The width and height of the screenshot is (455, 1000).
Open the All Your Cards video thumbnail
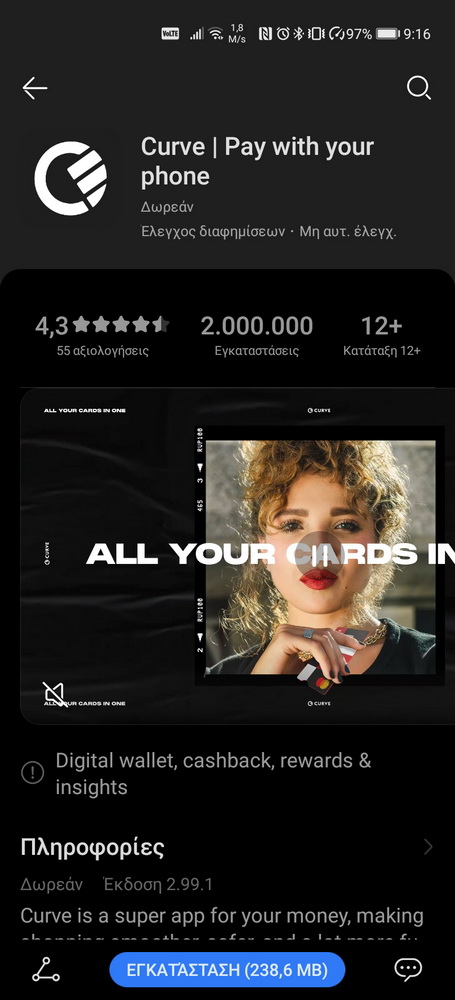coord(237,556)
